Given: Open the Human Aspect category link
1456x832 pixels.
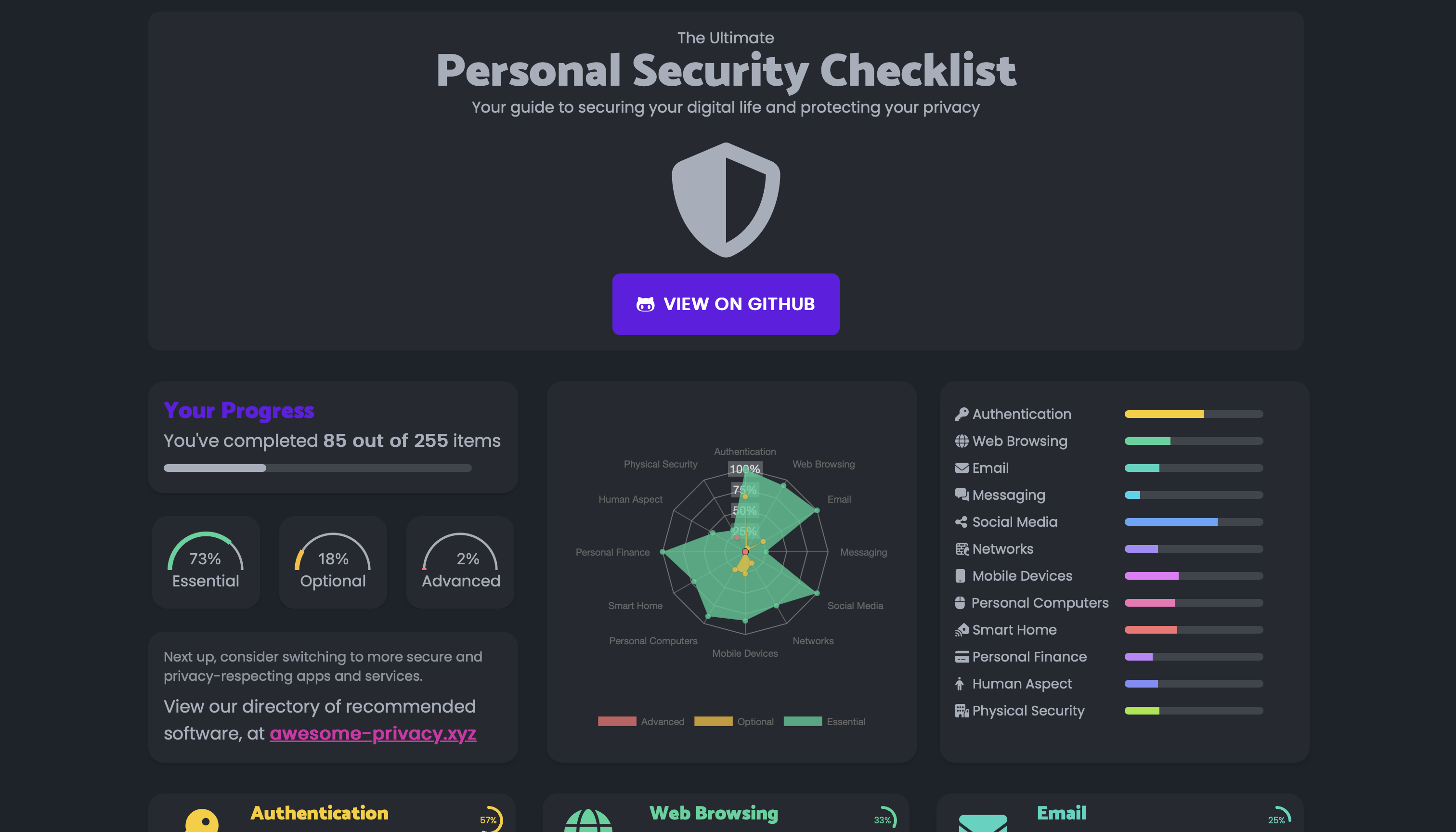Looking at the screenshot, I should tap(1022, 684).
